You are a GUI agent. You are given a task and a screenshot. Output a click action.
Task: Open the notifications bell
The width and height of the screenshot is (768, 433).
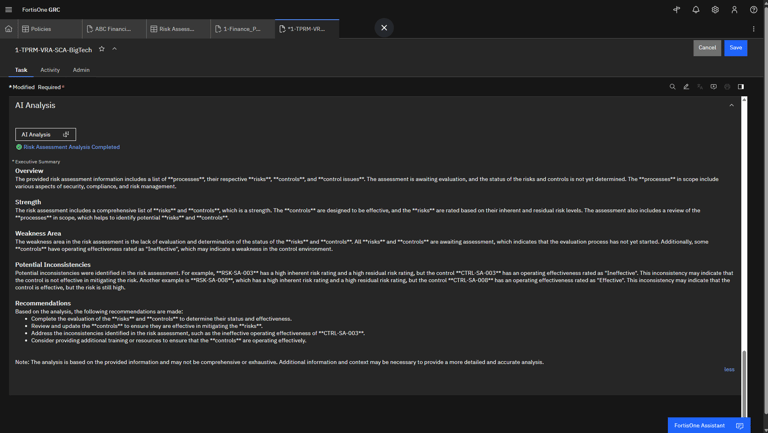[x=696, y=10]
